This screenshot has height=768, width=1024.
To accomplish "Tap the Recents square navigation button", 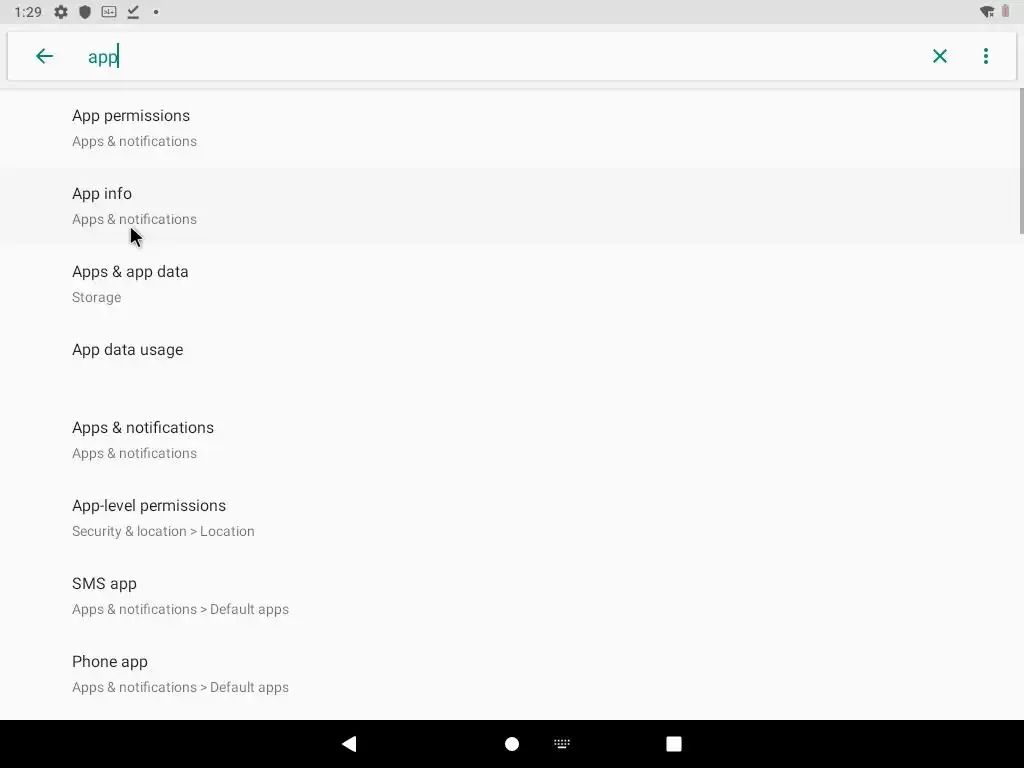I will (x=674, y=744).
